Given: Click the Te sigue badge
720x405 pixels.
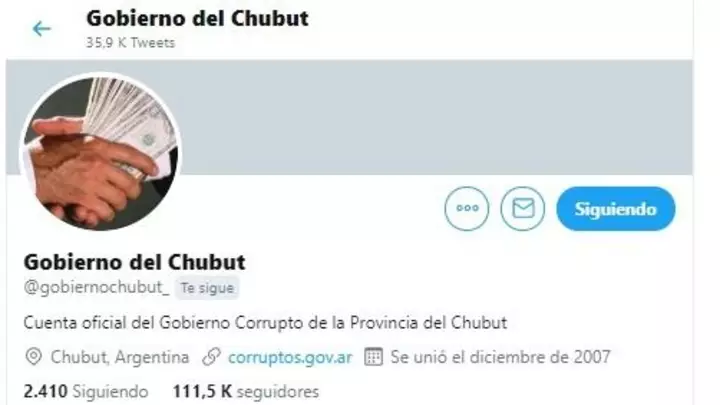Looking at the screenshot, I should point(207,288).
